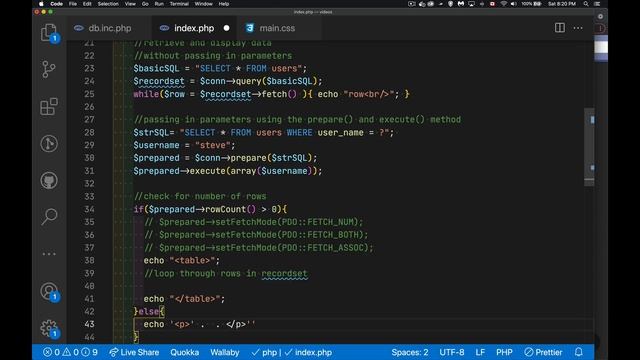Click the warnings count in status bar
The height and width of the screenshot is (360, 640).
click(71, 352)
